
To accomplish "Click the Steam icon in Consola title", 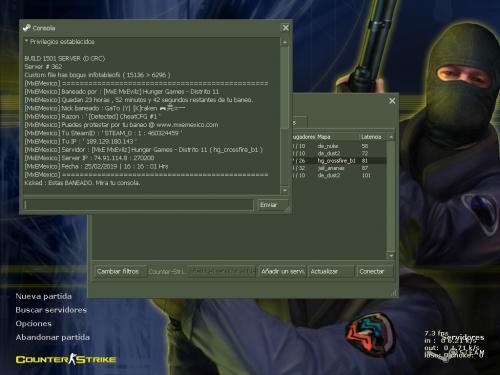I will [27, 28].
